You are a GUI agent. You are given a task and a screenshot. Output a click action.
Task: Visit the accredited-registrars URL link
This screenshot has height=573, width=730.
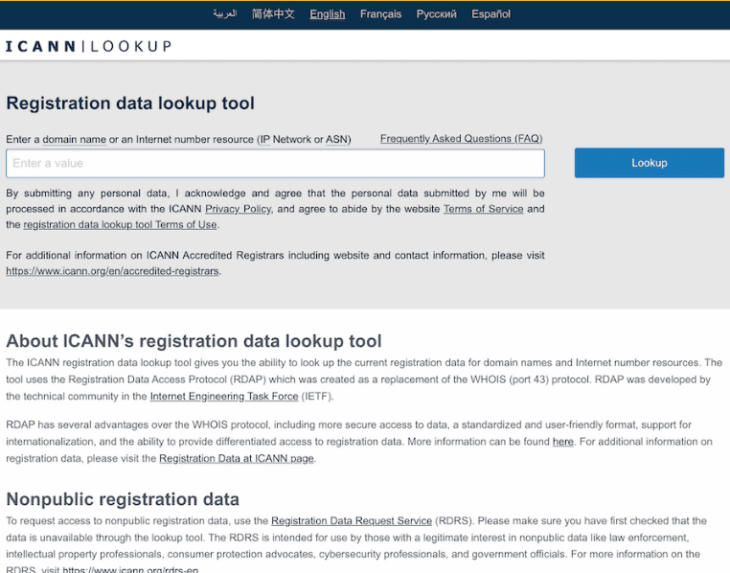click(x=112, y=271)
